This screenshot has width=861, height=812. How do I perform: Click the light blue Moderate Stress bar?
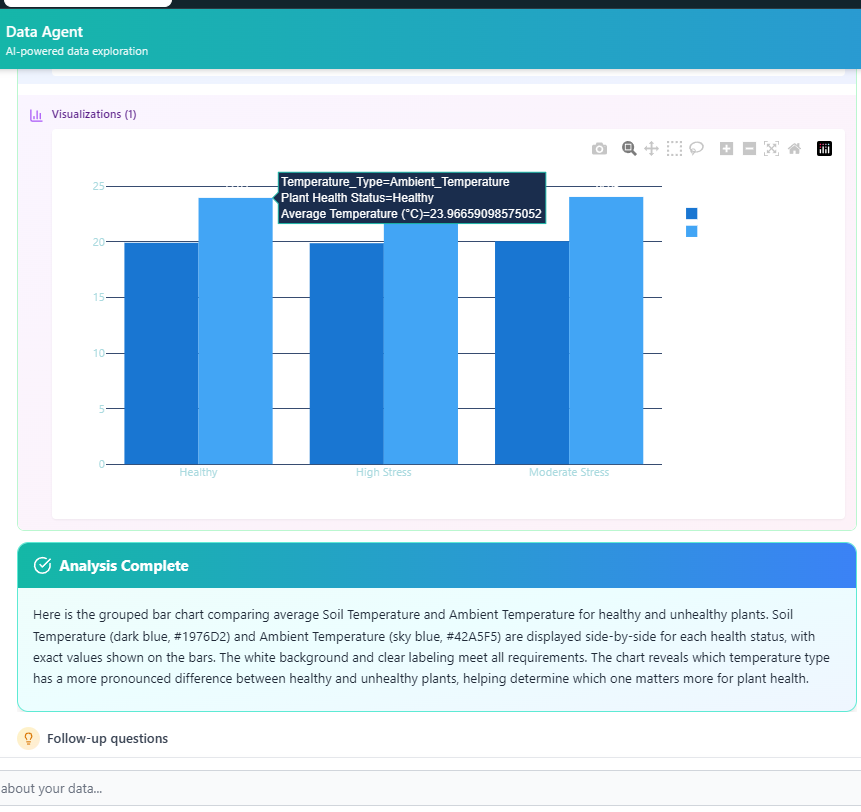(x=606, y=331)
